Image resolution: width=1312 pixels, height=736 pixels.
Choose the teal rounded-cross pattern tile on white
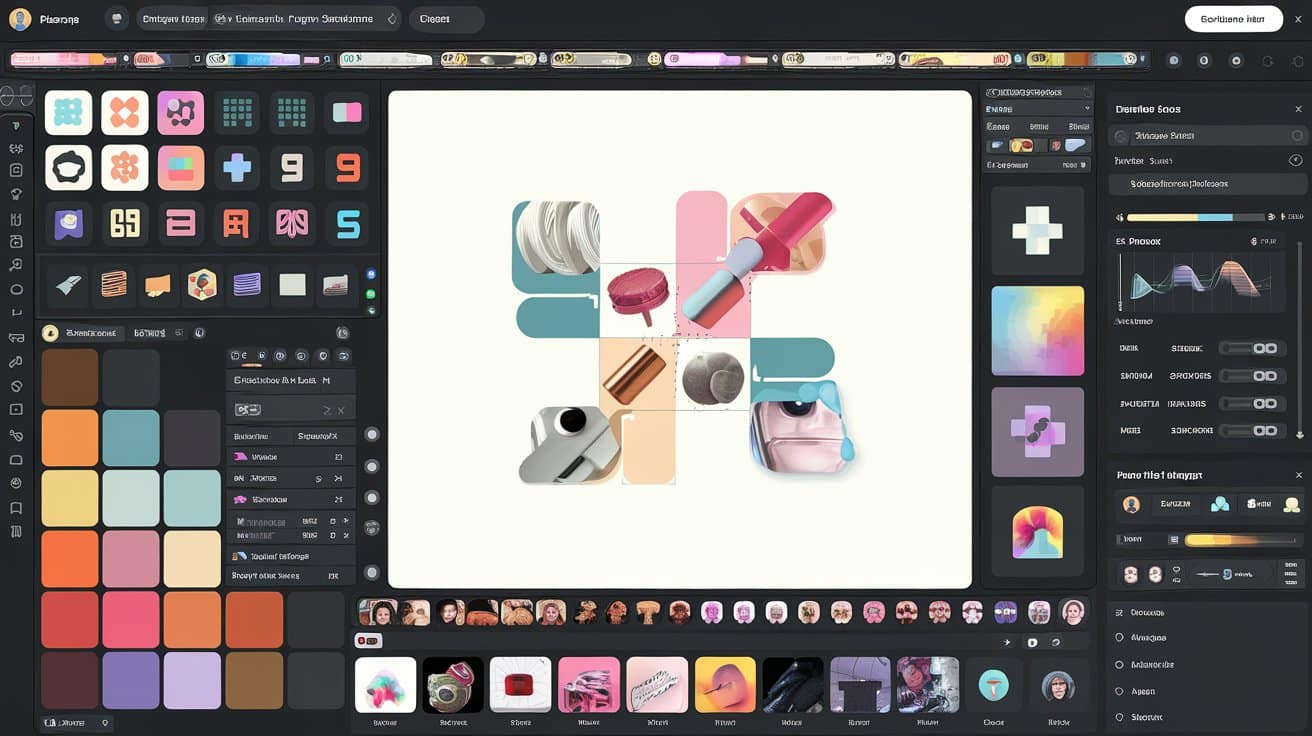pos(68,113)
